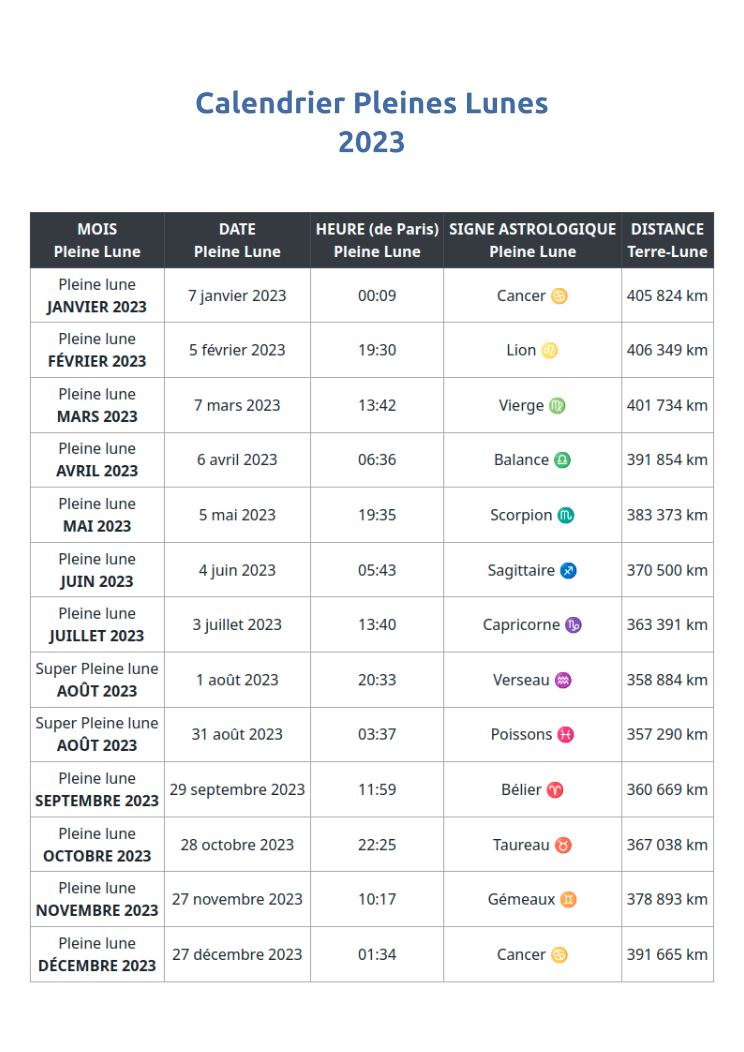
Task: Click the Sagittaire blue arrow icon
Action: [x=568, y=571]
